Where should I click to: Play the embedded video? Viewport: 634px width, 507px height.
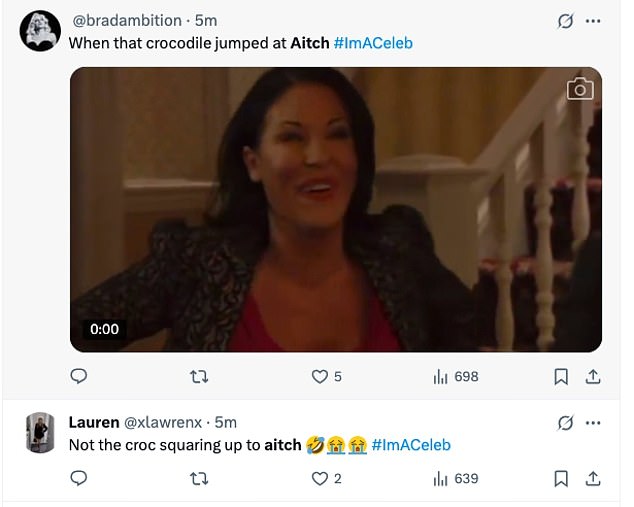(335, 210)
